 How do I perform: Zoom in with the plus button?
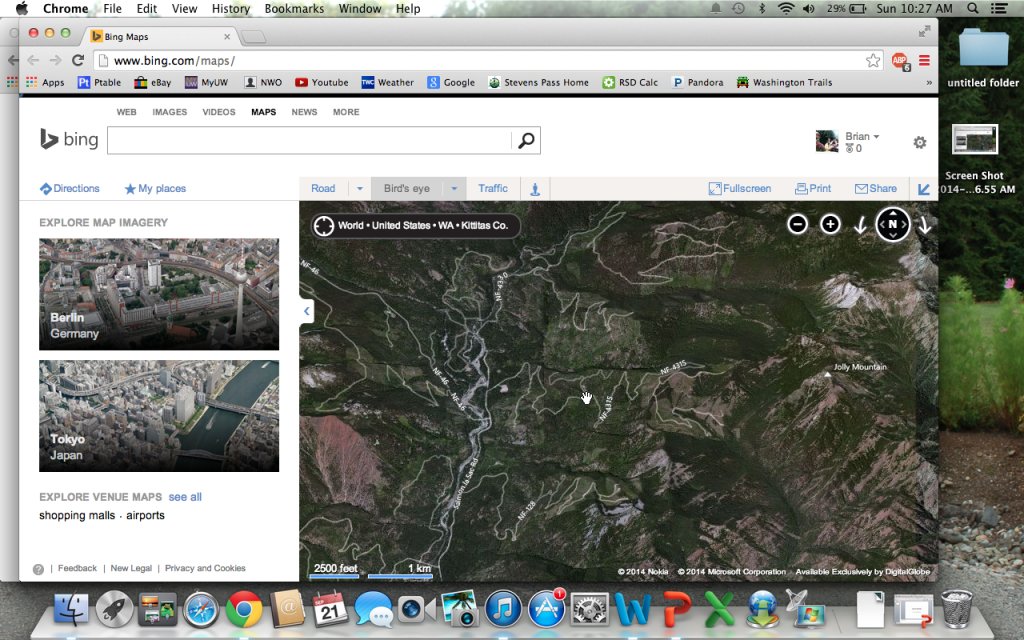click(830, 225)
